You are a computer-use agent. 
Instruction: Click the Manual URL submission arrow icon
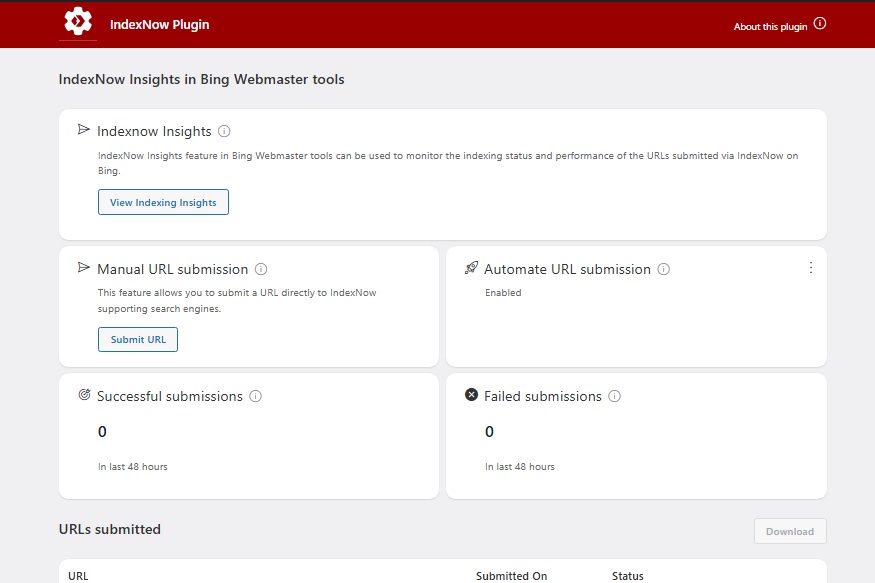coord(85,268)
